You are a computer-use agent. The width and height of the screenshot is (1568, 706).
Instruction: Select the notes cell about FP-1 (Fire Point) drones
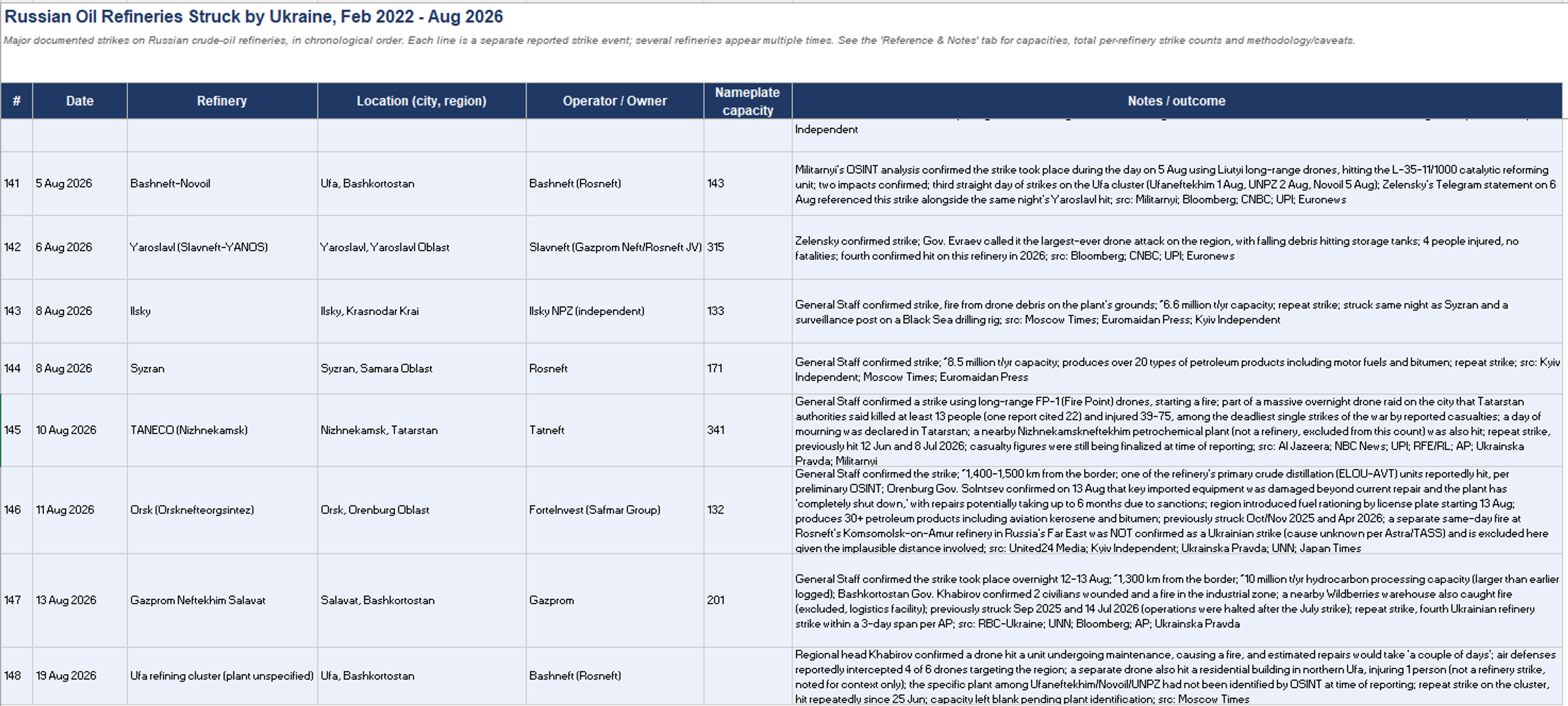coord(1176,431)
